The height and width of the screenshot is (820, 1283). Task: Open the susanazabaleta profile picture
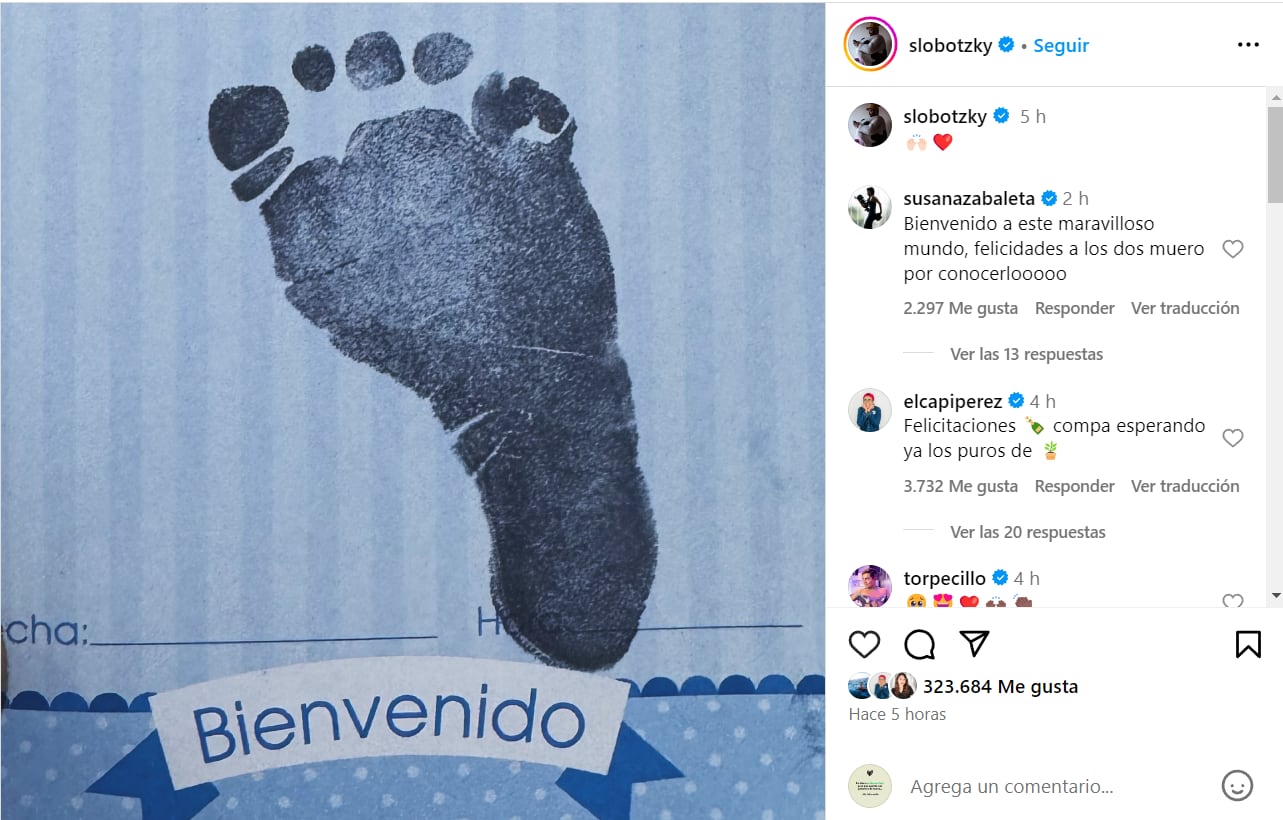(870, 207)
